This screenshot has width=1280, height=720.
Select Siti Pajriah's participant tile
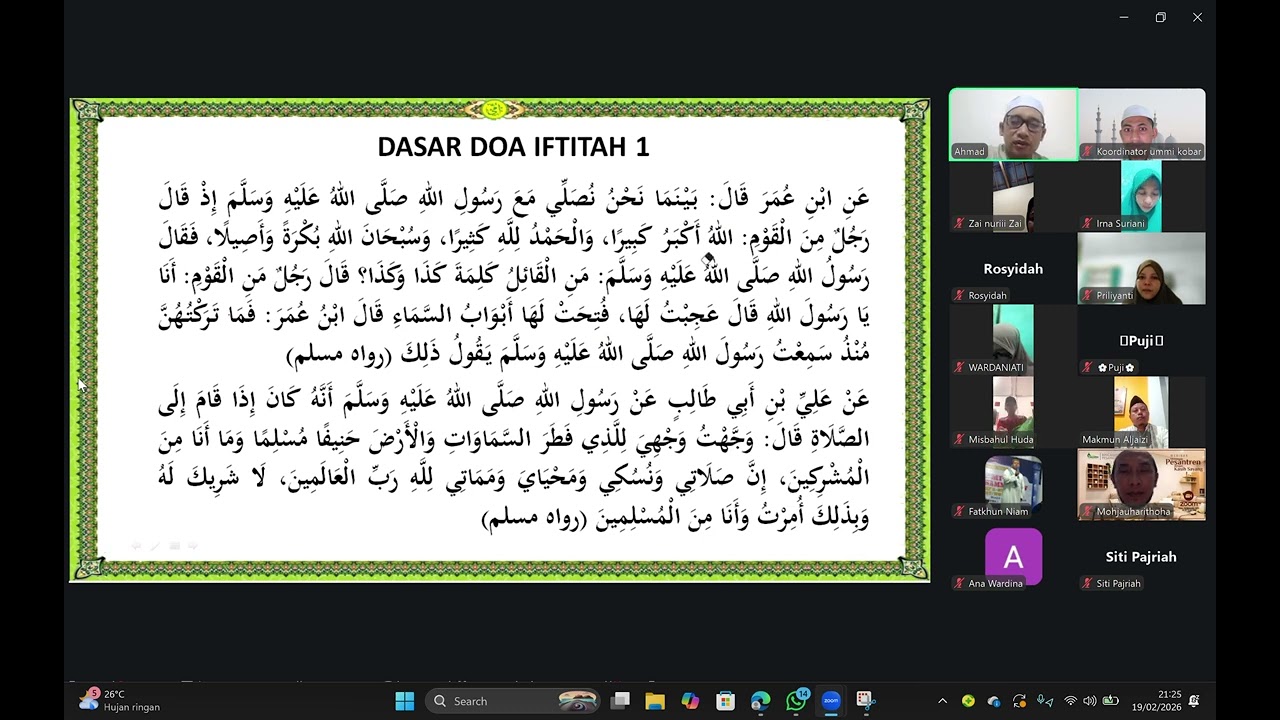(1141, 556)
